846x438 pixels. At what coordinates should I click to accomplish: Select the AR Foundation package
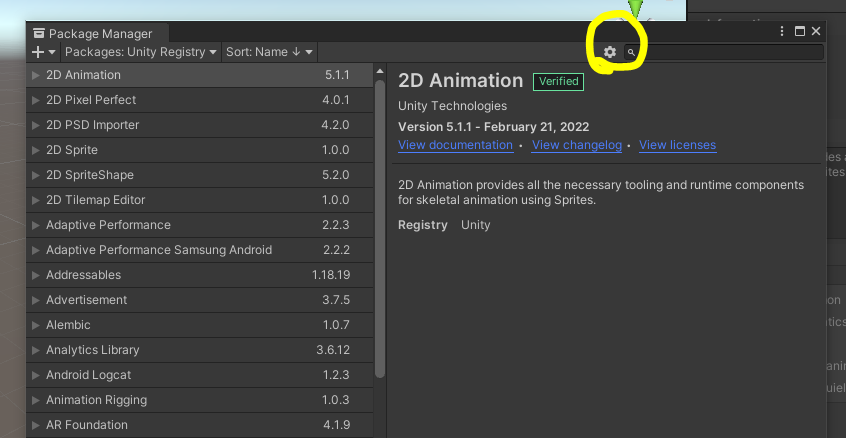coord(200,425)
